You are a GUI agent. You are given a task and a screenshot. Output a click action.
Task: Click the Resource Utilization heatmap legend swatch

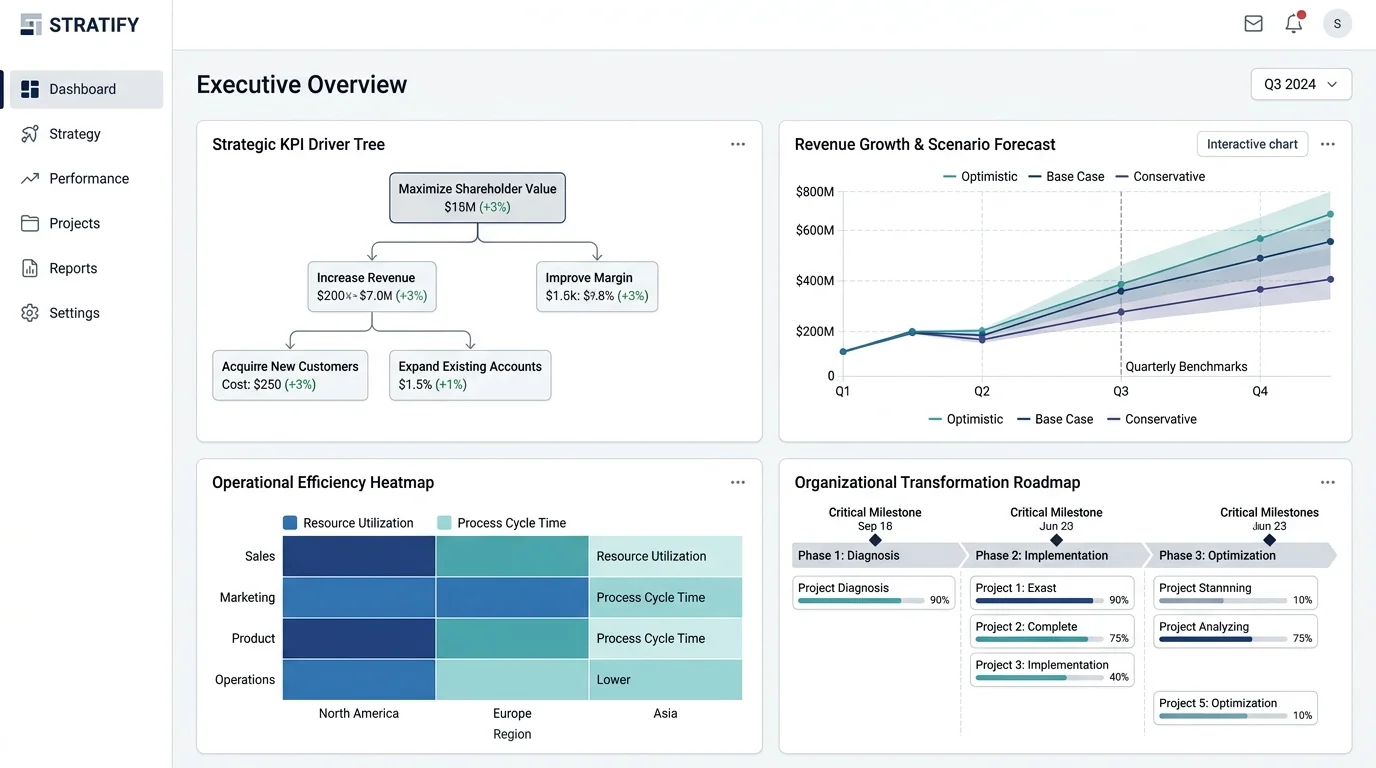[290, 523]
